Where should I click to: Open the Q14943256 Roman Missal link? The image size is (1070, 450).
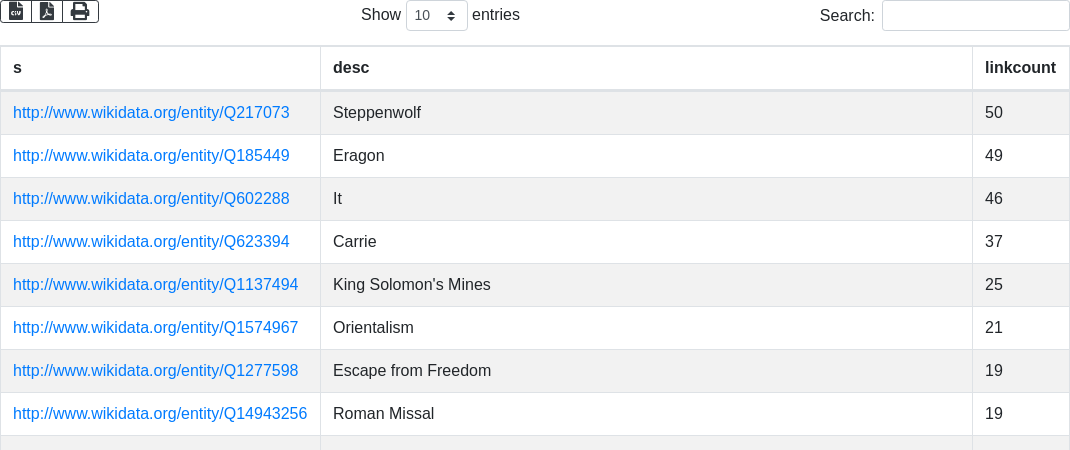(x=160, y=414)
